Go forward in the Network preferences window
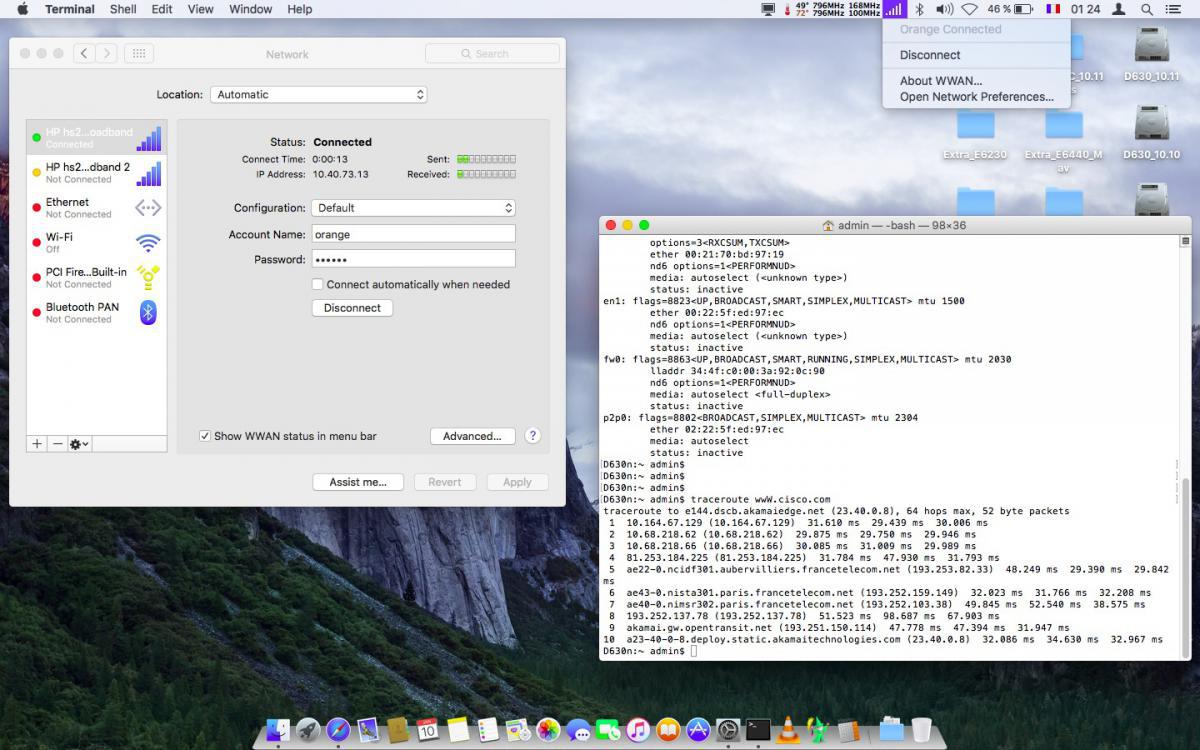The width and height of the screenshot is (1200, 750). (x=107, y=53)
